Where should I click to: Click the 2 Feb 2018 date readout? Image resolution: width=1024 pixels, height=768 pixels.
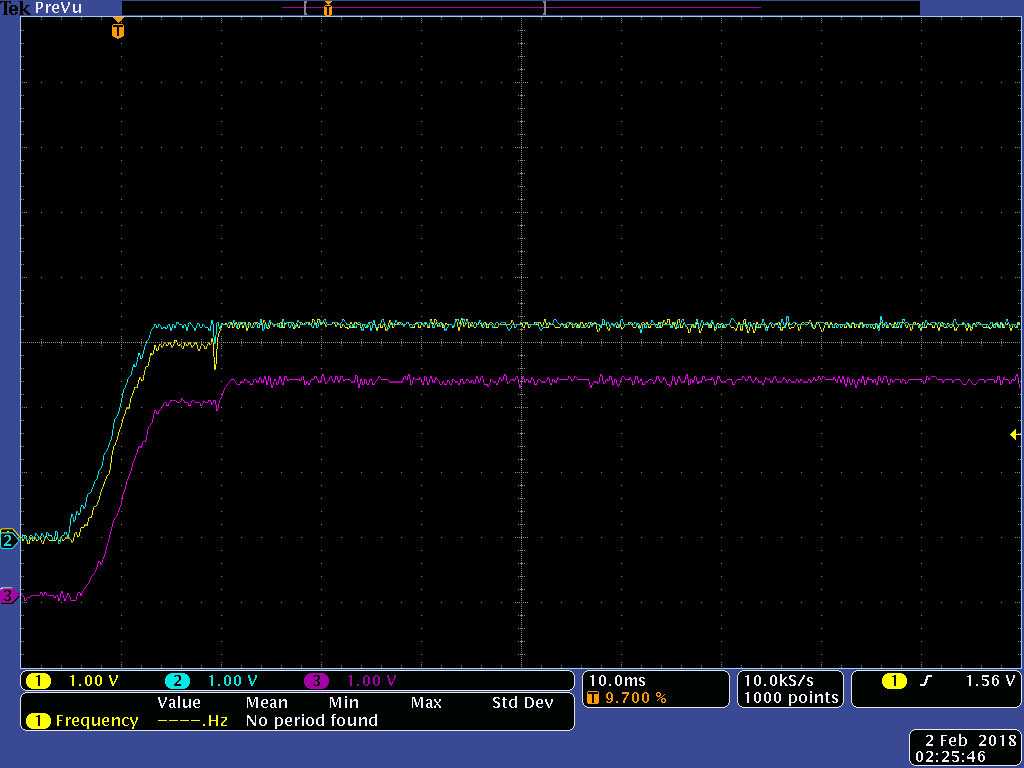(x=971, y=741)
